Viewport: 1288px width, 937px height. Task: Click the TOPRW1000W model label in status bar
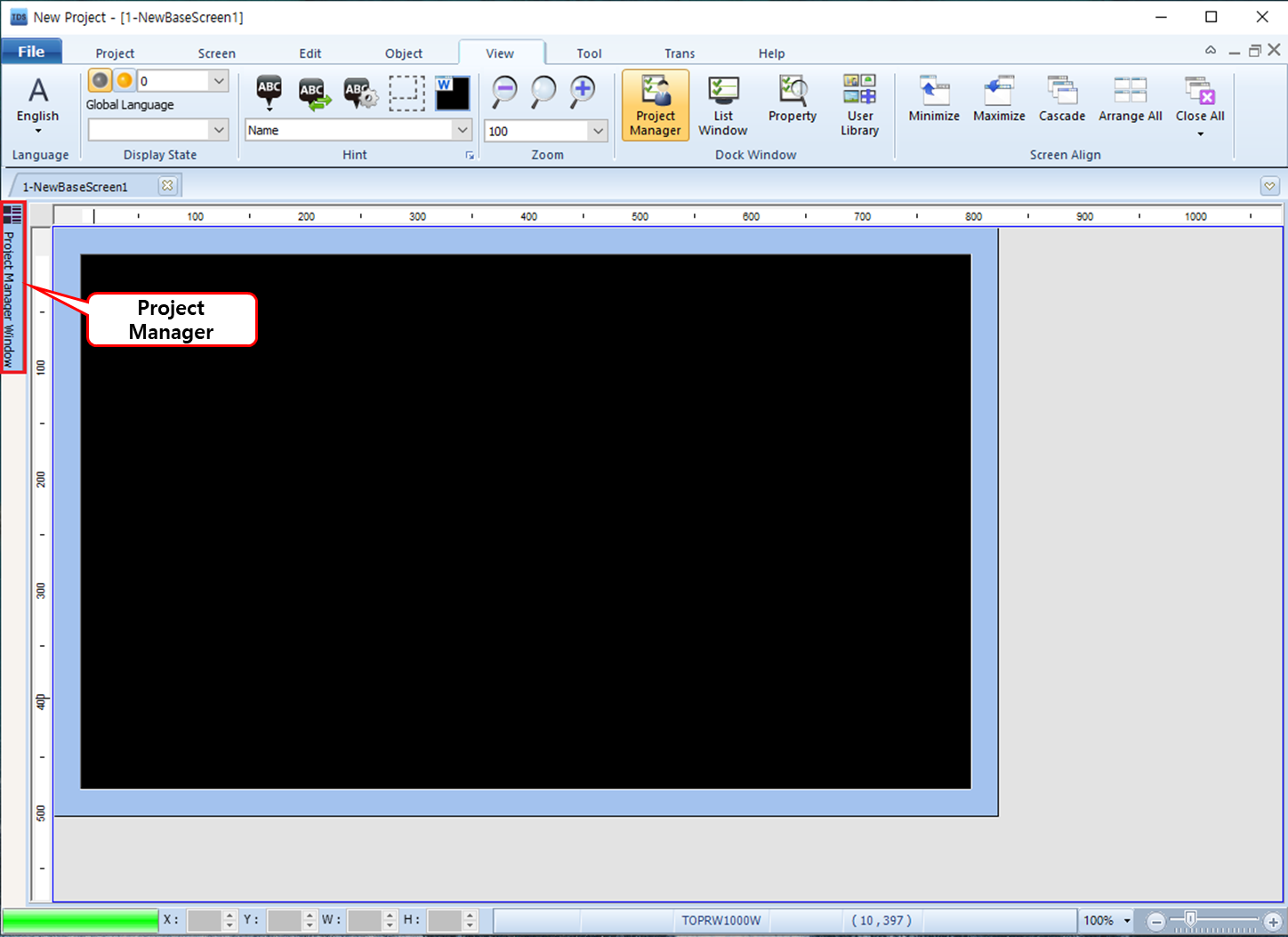[x=721, y=920]
